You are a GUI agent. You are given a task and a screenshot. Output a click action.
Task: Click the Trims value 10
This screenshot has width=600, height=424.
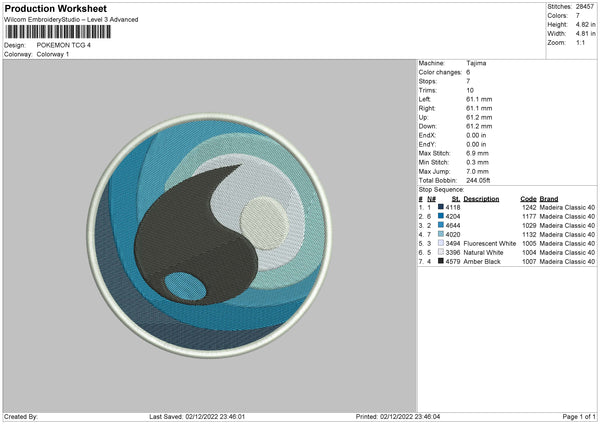click(470, 90)
